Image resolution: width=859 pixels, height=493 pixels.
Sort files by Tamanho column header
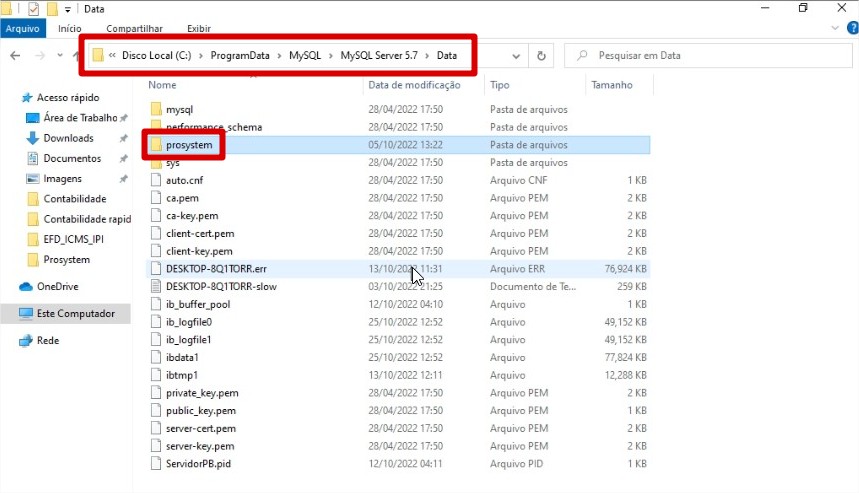[612, 85]
